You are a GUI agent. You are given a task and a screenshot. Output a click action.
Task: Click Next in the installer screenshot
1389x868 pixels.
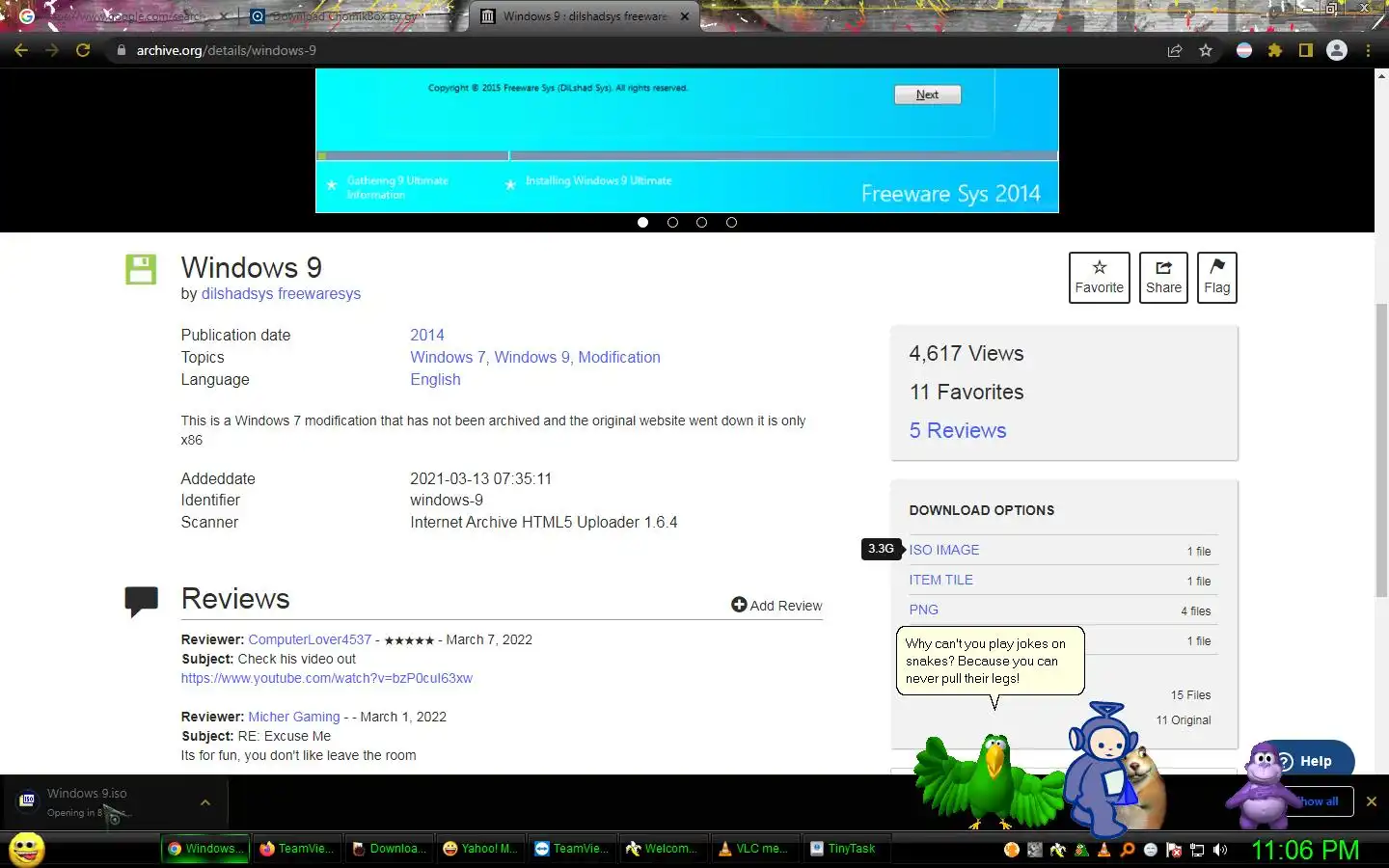(x=927, y=95)
